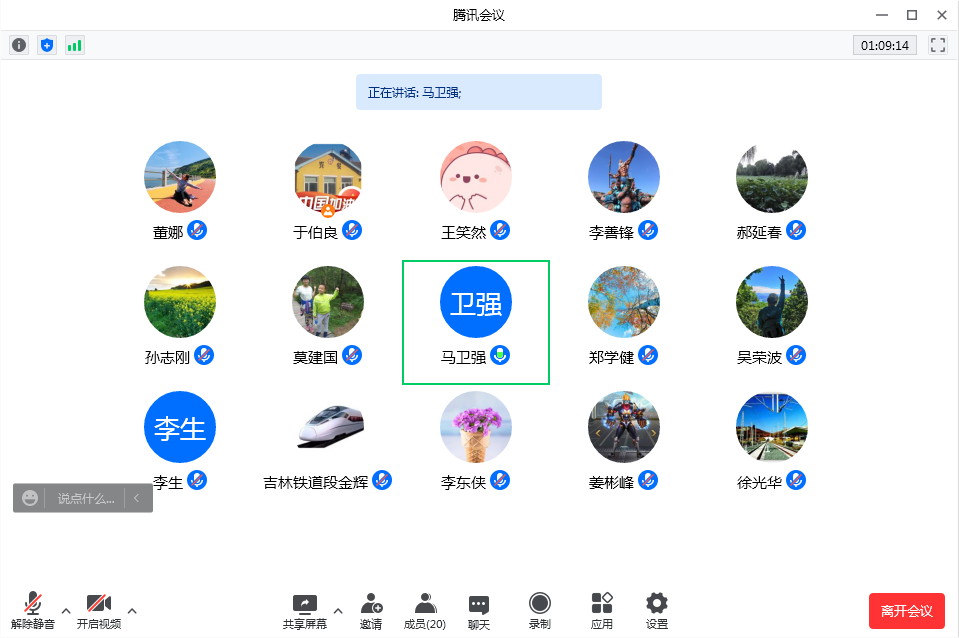Enter full screen mode
This screenshot has width=959, height=638.
pos(938,45)
